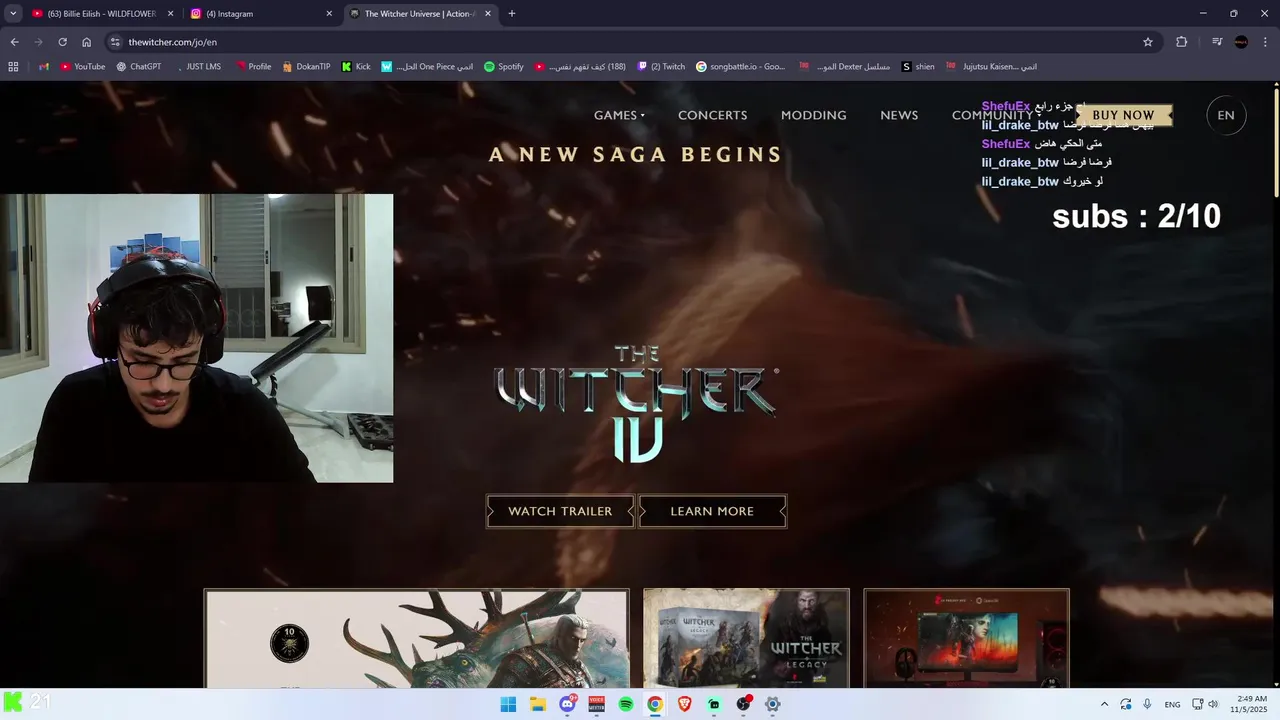Screen dimensions: 1280x720
Task: Open The Witcher Legacy board game card
Action: click(x=746, y=638)
